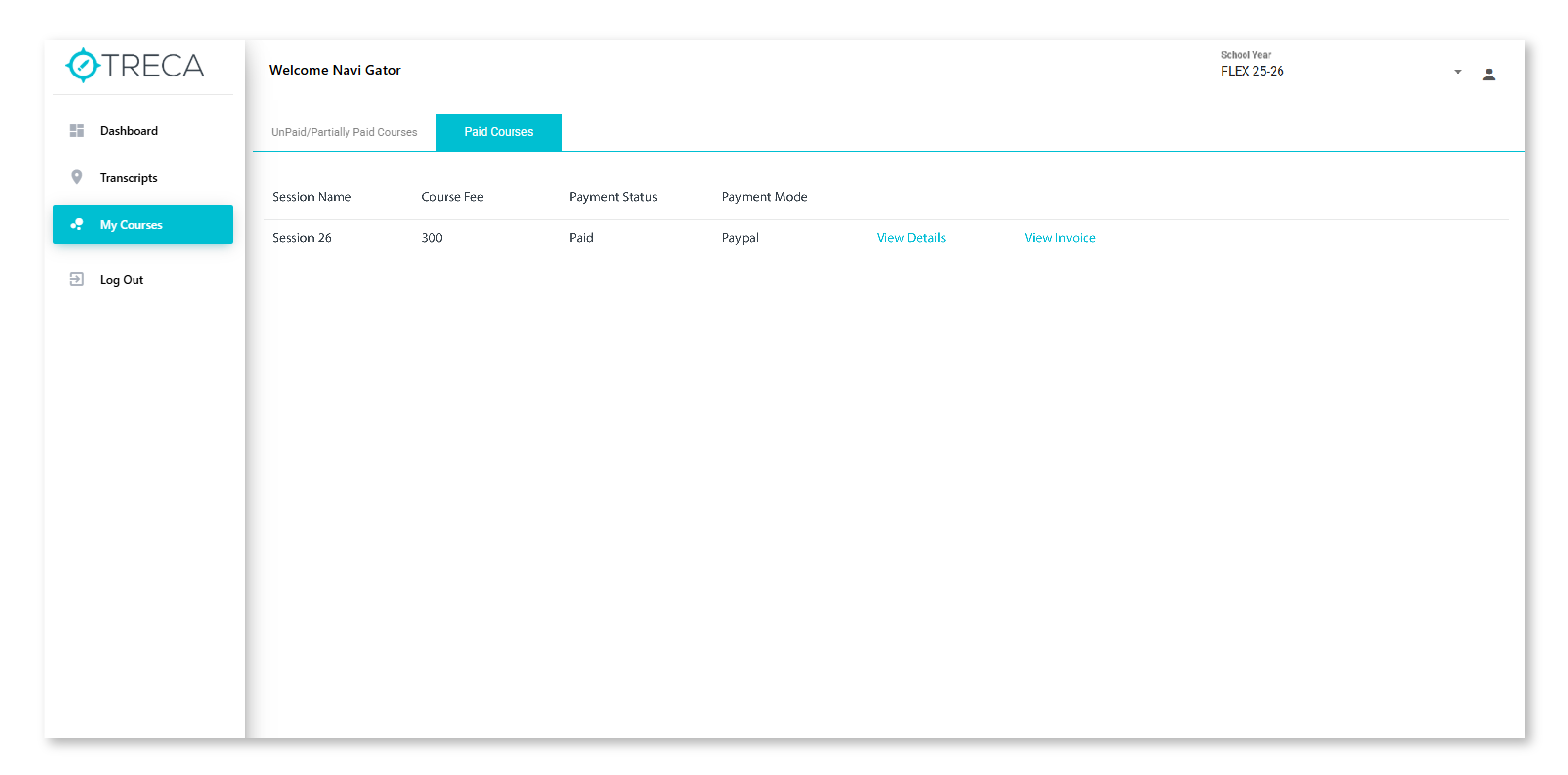
Task: Click the Course Fee column header
Action: coord(452,197)
